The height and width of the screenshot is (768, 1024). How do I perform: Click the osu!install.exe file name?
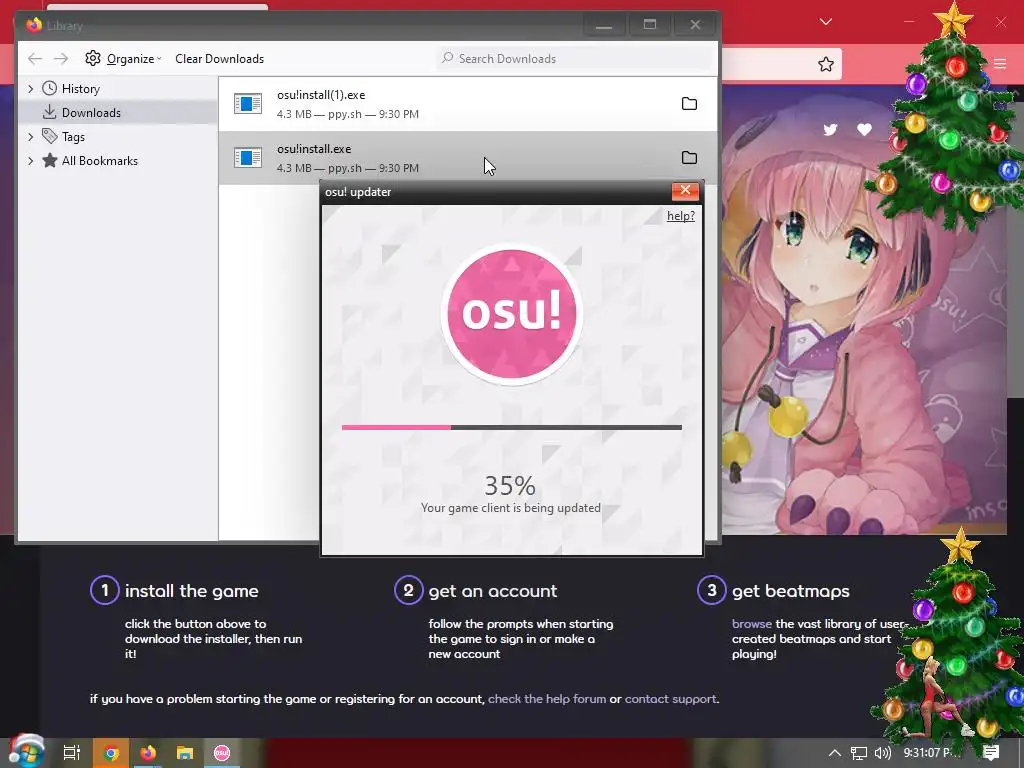pos(313,149)
